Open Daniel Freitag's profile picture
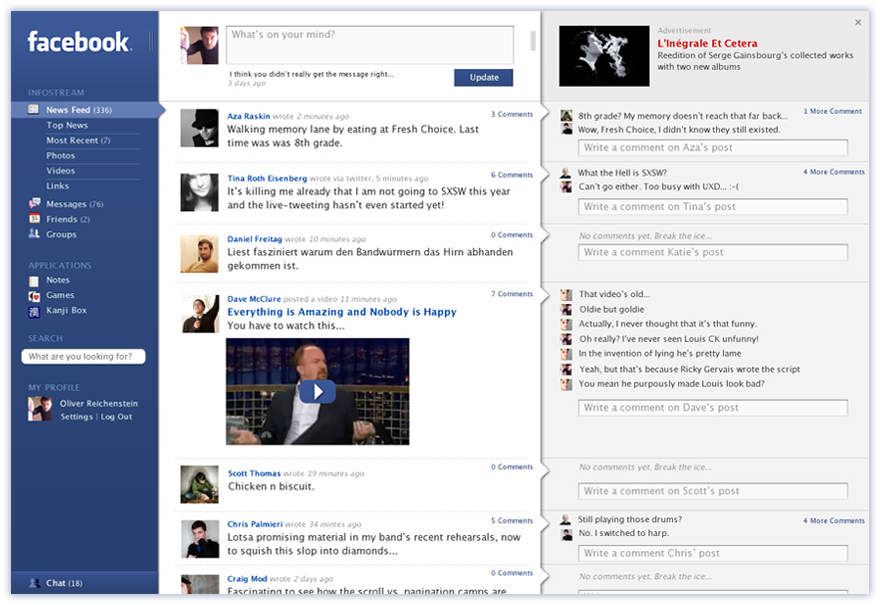Viewport: 880px width, 605px height. 199,254
